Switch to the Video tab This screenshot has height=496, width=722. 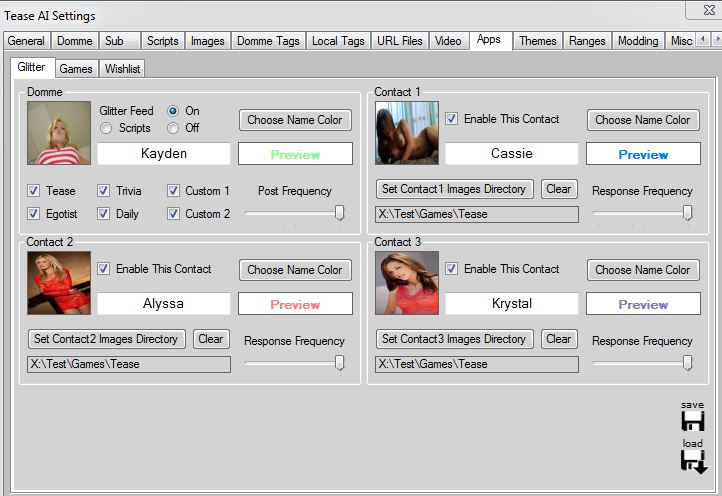[448, 41]
